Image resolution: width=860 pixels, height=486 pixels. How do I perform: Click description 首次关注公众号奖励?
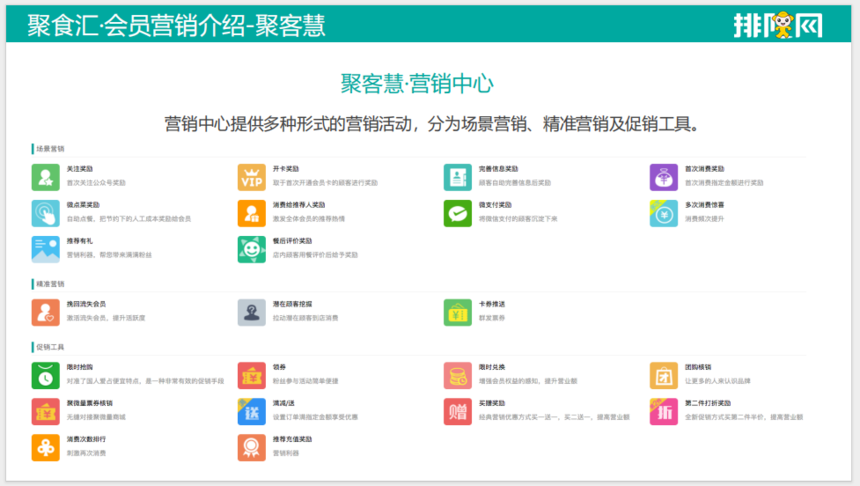96,183
